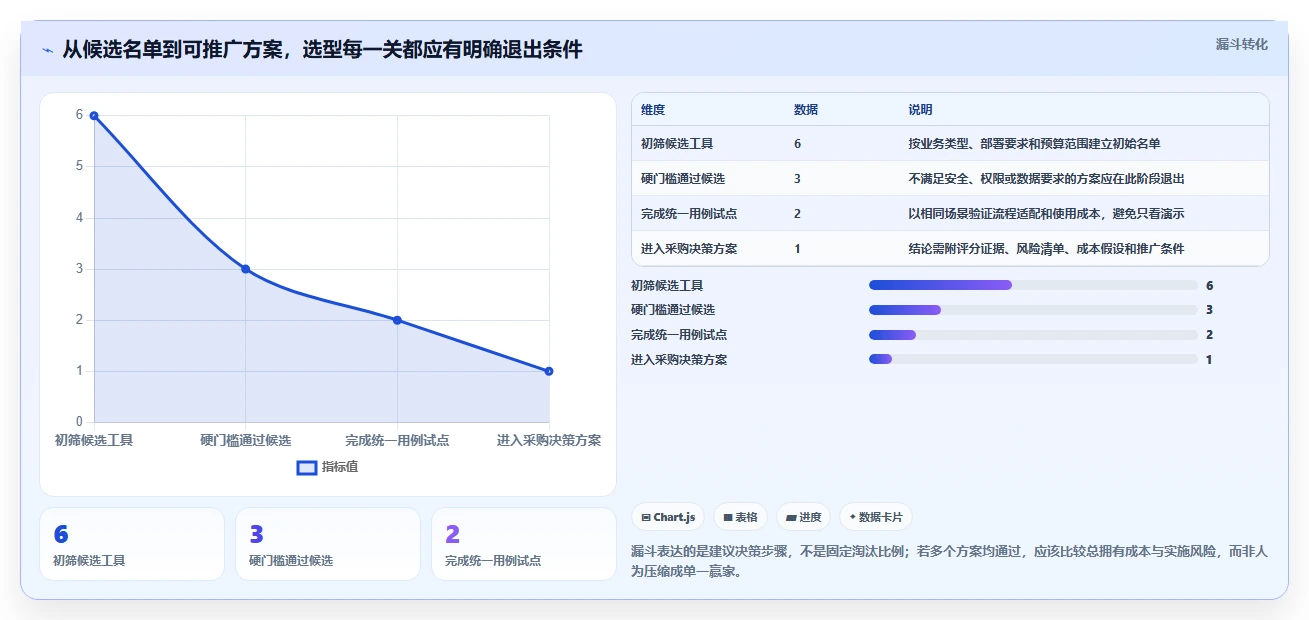This screenshot has width=1309, height=620.
Task: Click the 进入采购决策方案 progress bar
Action: [x=1033, y=359]
